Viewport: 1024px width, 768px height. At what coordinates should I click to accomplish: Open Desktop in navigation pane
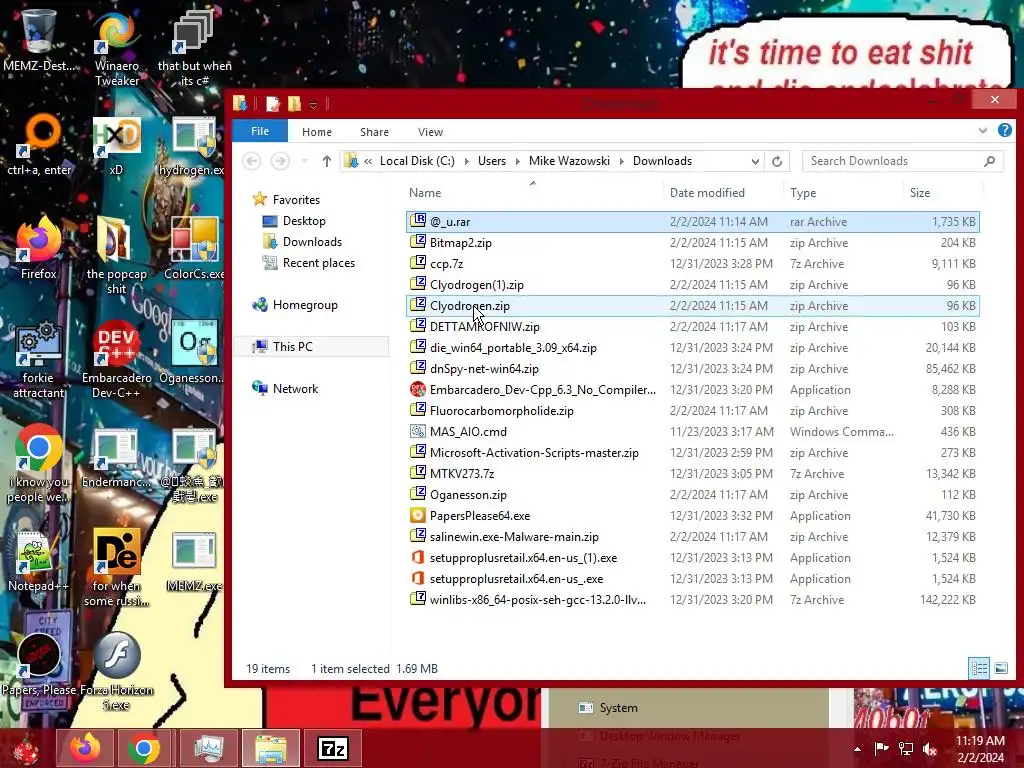click(x=304, y=221)
